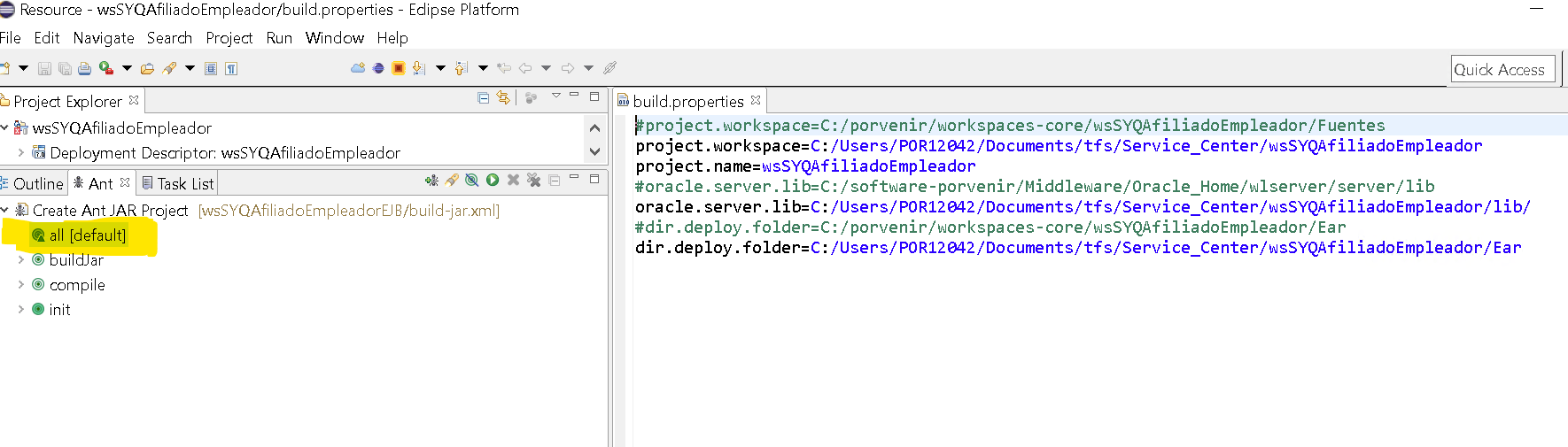Open the File menu
The image size is (1568, 447).
click(x=10, y=38)
